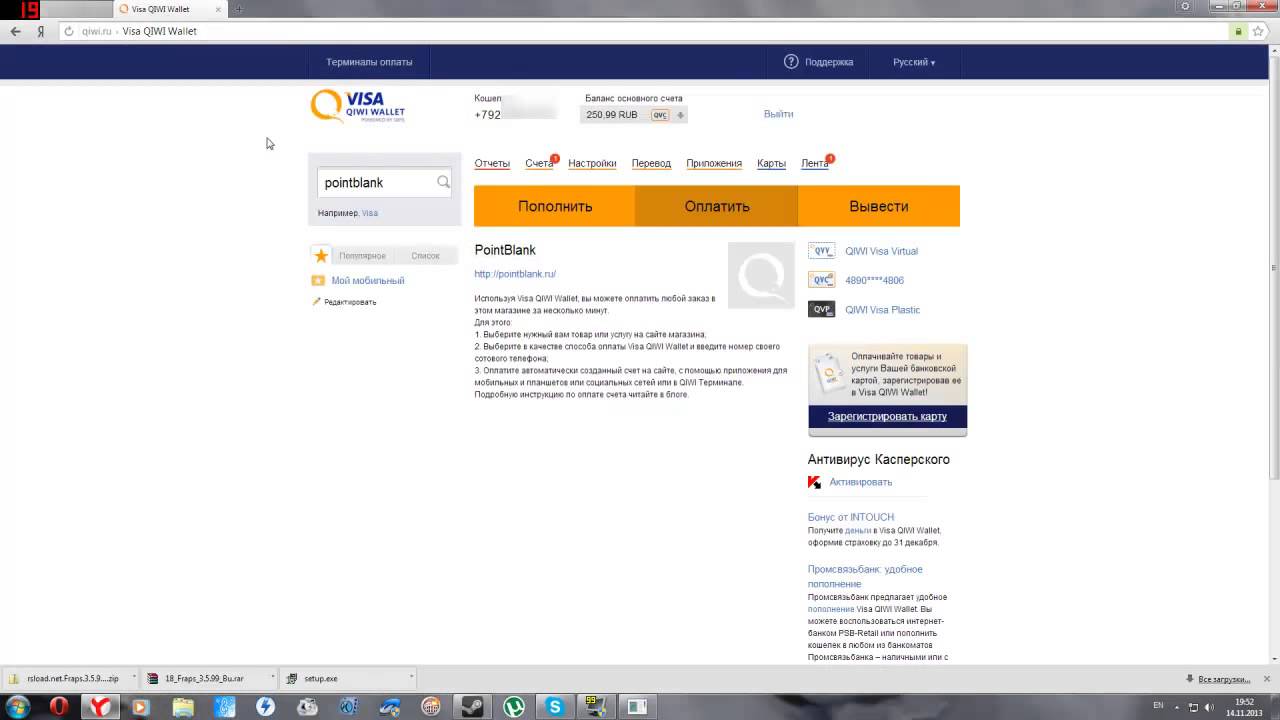Click the browser address bar
Screen dimensions: 1280x720
[x=650, y=31]
